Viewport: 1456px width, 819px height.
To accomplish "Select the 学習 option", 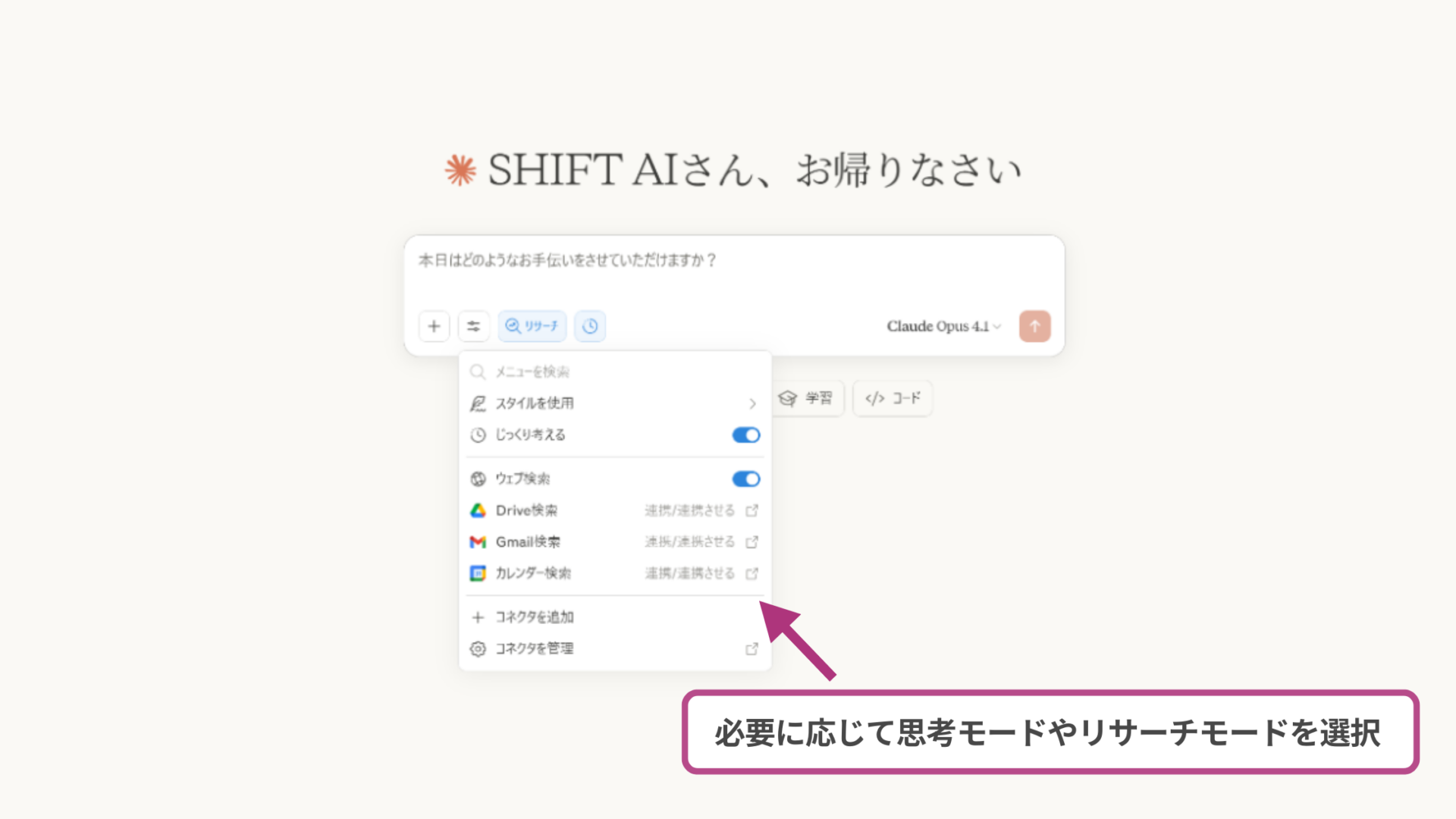I will pyautogui.click(x=808, y=397).
